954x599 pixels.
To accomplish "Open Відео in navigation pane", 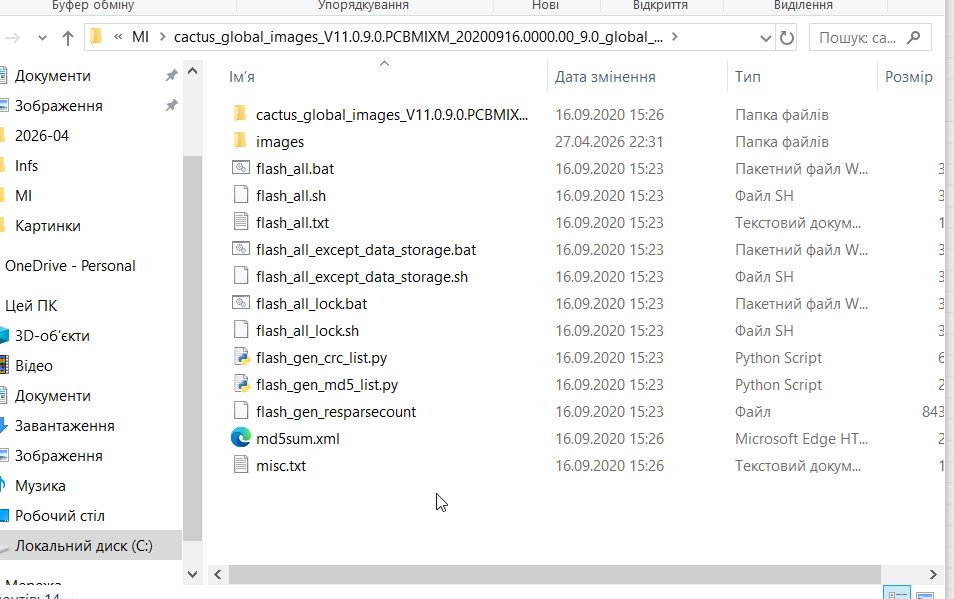I will [33, 365].
